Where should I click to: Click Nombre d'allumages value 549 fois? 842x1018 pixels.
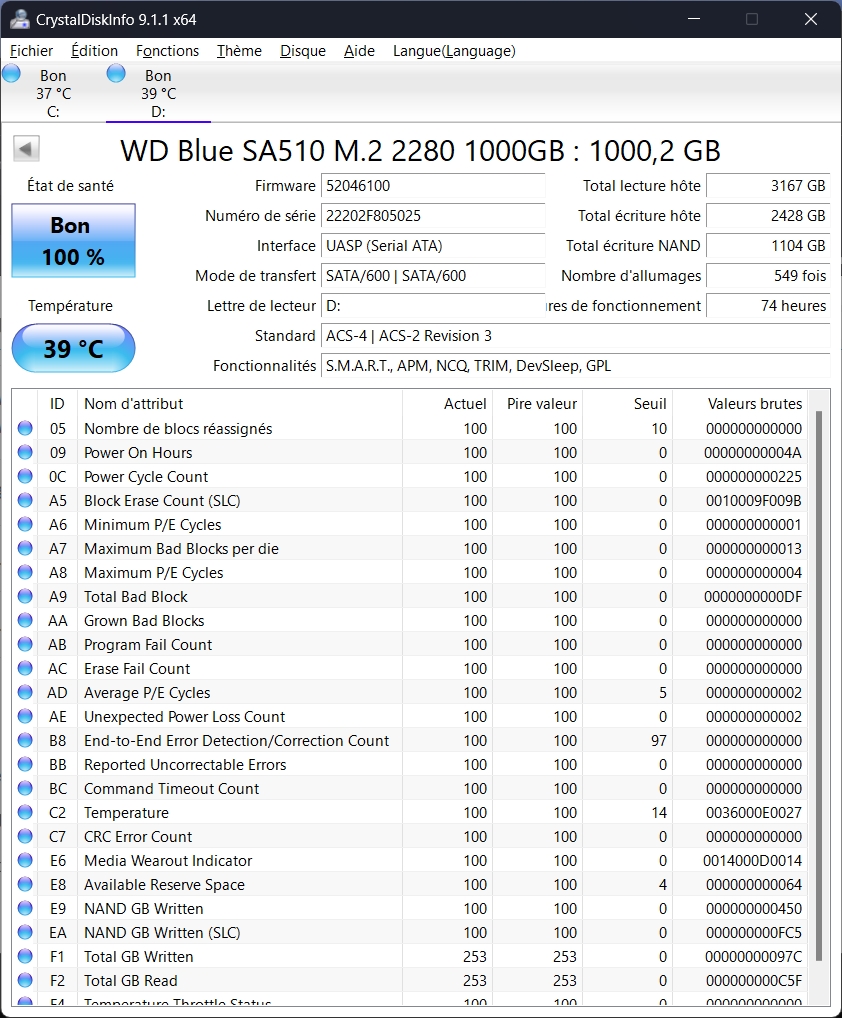click(x=768, y=275)
